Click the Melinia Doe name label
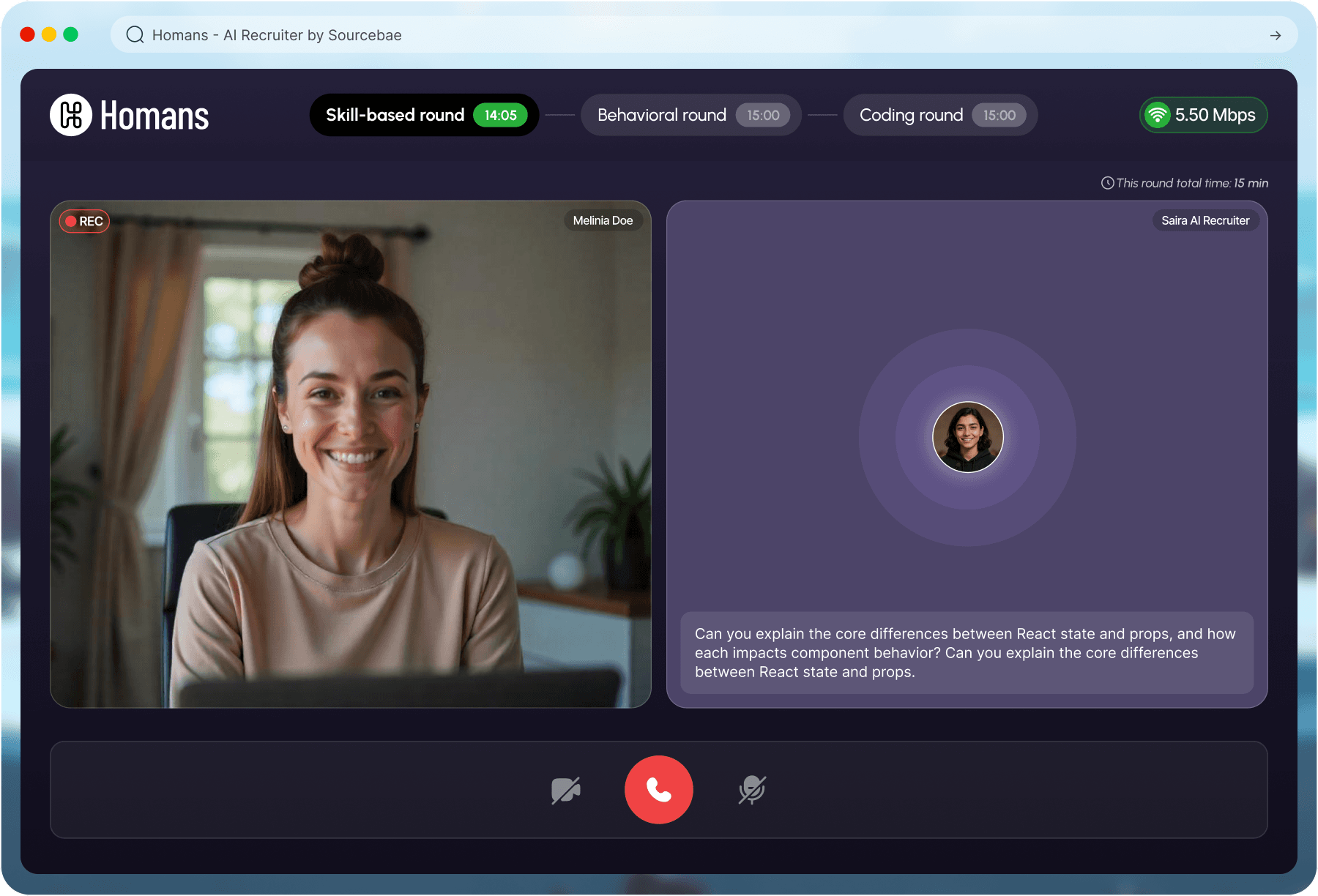1318x896 pixels. click(x=603, y=220)
